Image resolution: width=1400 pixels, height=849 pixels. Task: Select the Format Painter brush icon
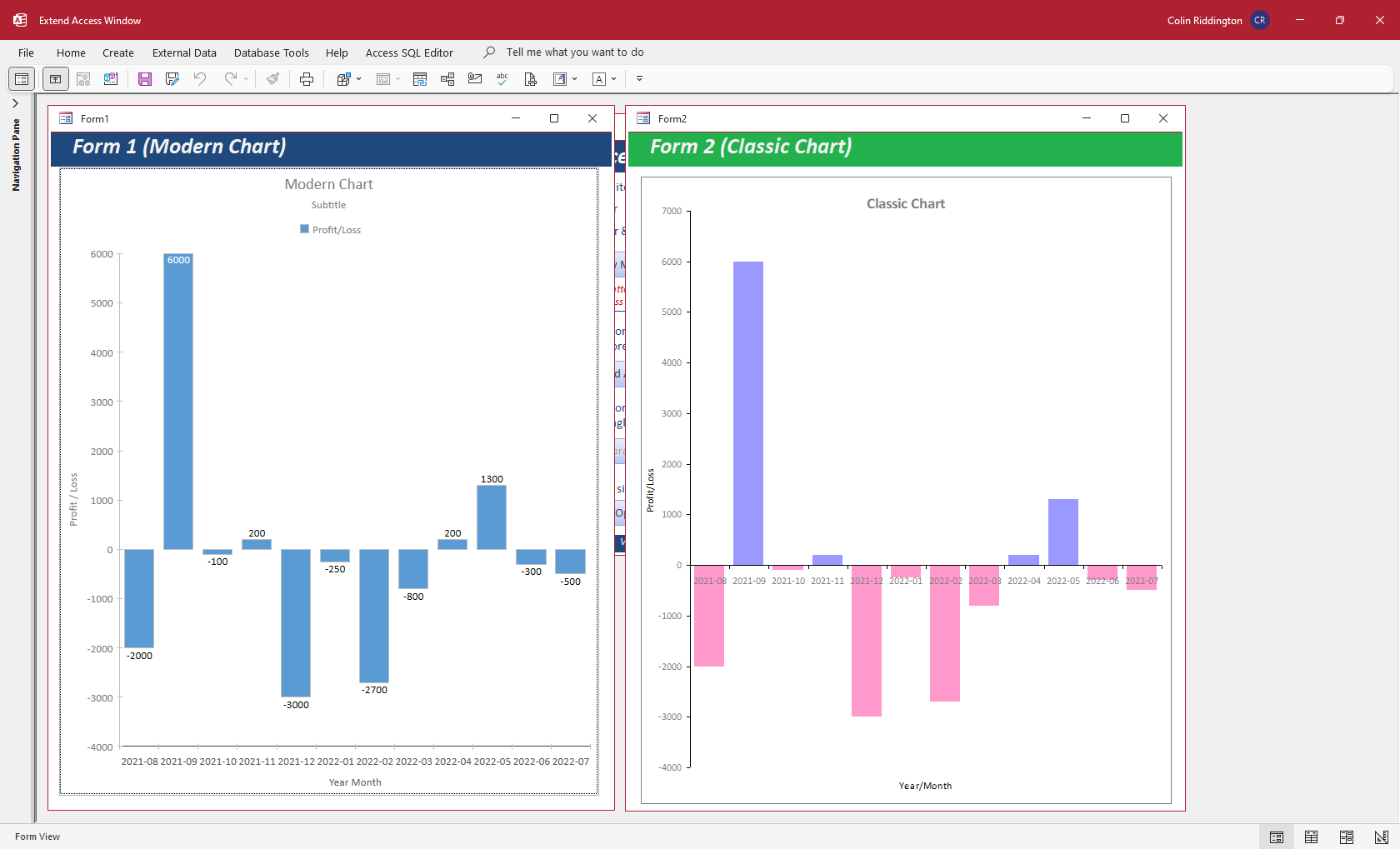click(x=272, y=79)
